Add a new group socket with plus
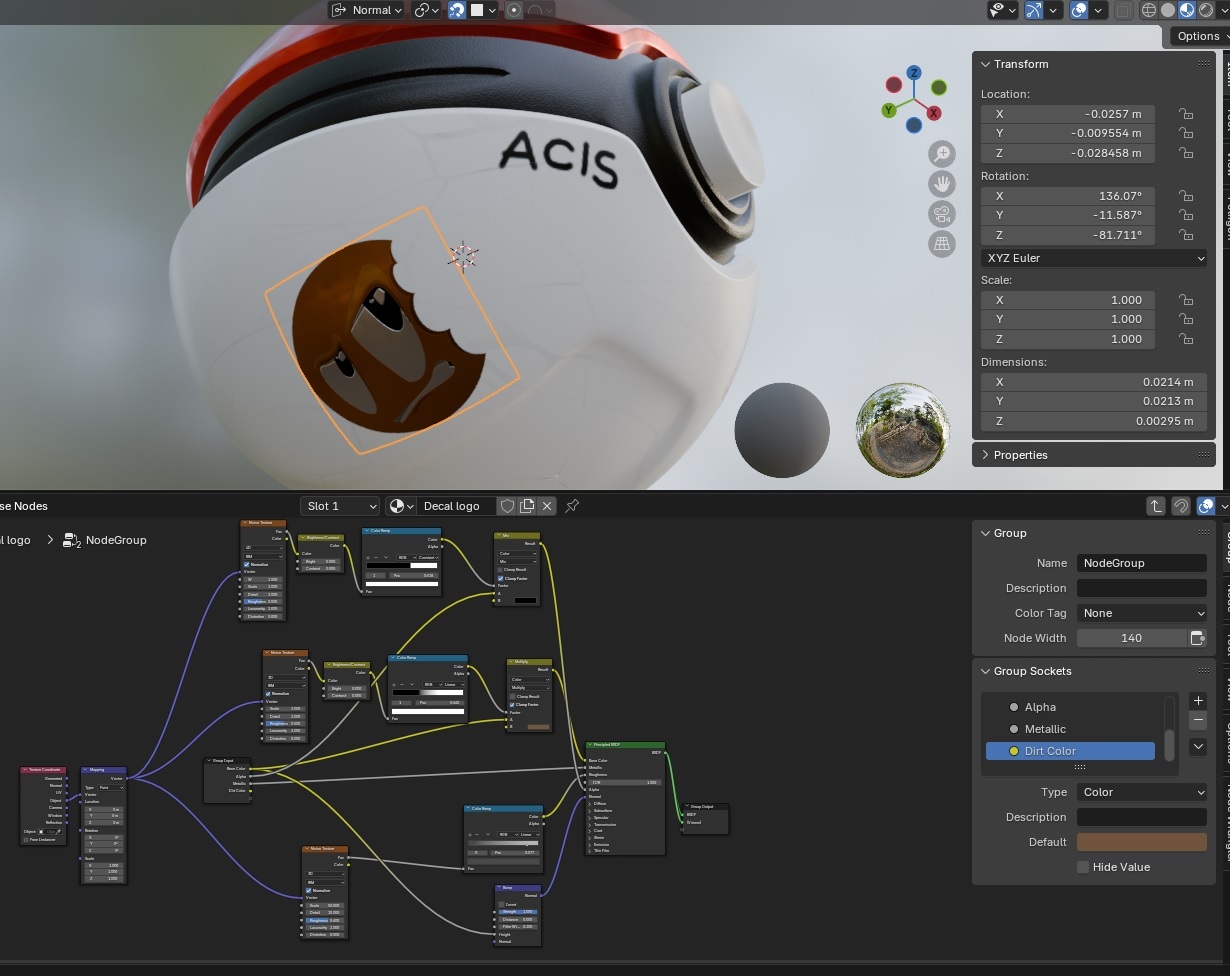The width and height of the screenshot is (1230, 976). pos(1198,701)
